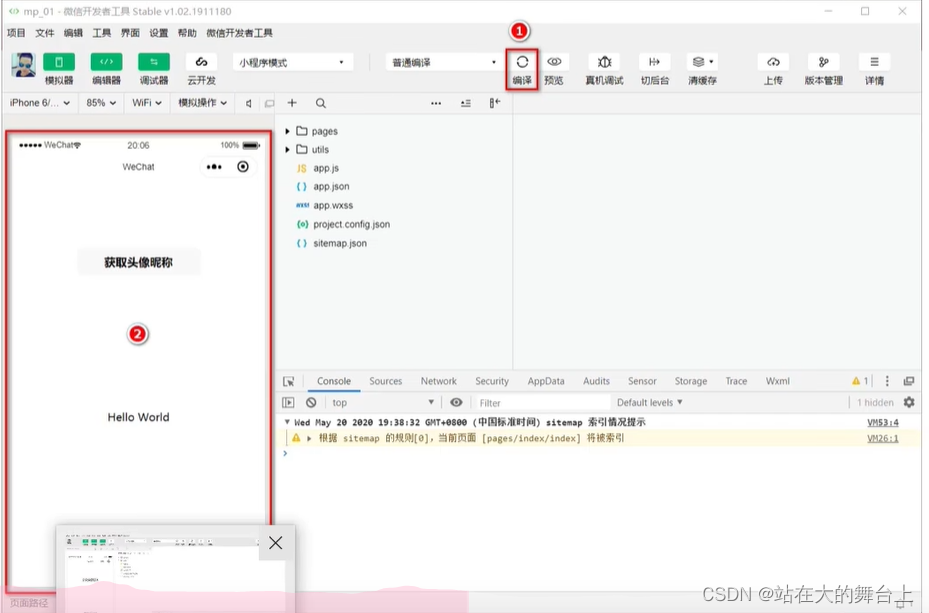Viewport: 929px width, 613px height.
Task: Click the 切后台 switch background icon
Action: [654, 62]
